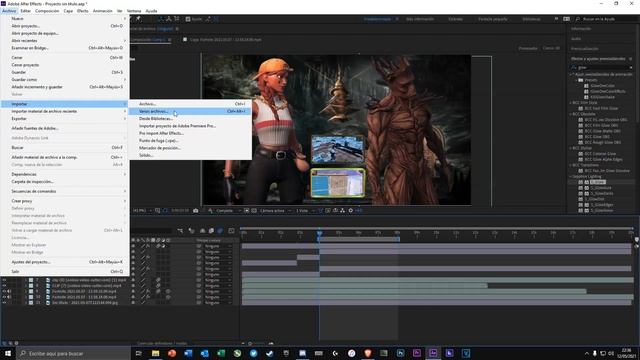
Task: Hide layer 8 with its eye toggle
Action: 4,286
